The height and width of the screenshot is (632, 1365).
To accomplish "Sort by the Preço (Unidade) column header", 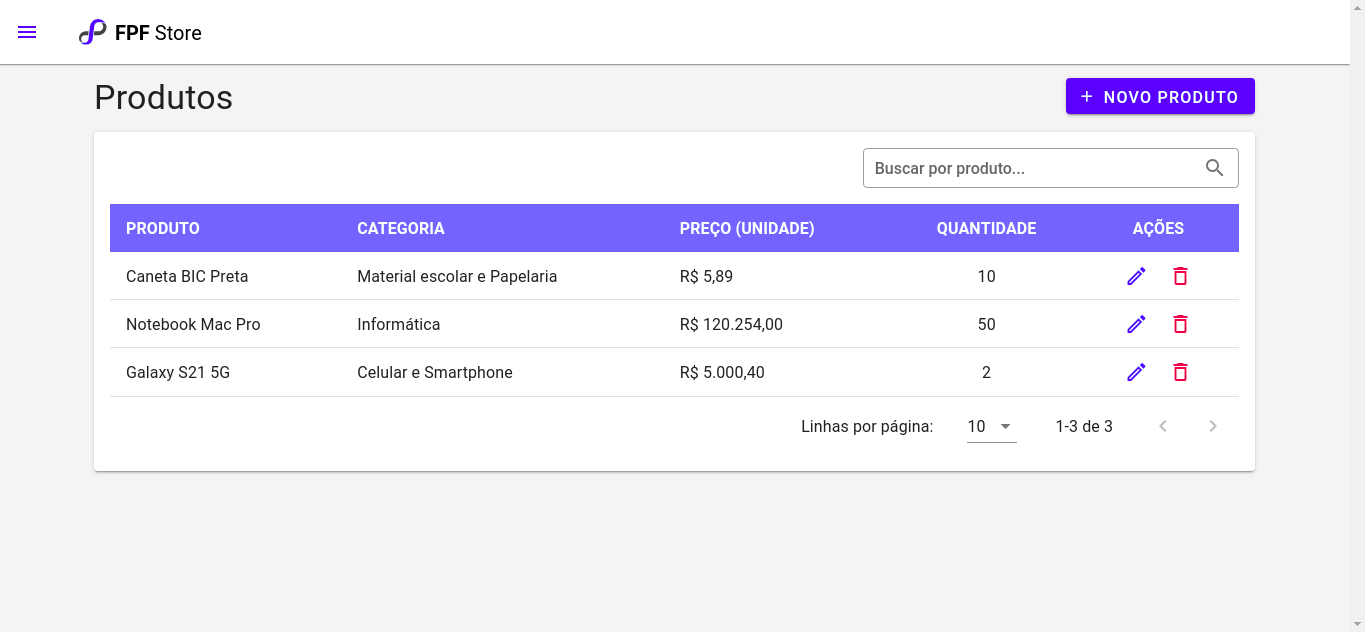I will 747,228.
